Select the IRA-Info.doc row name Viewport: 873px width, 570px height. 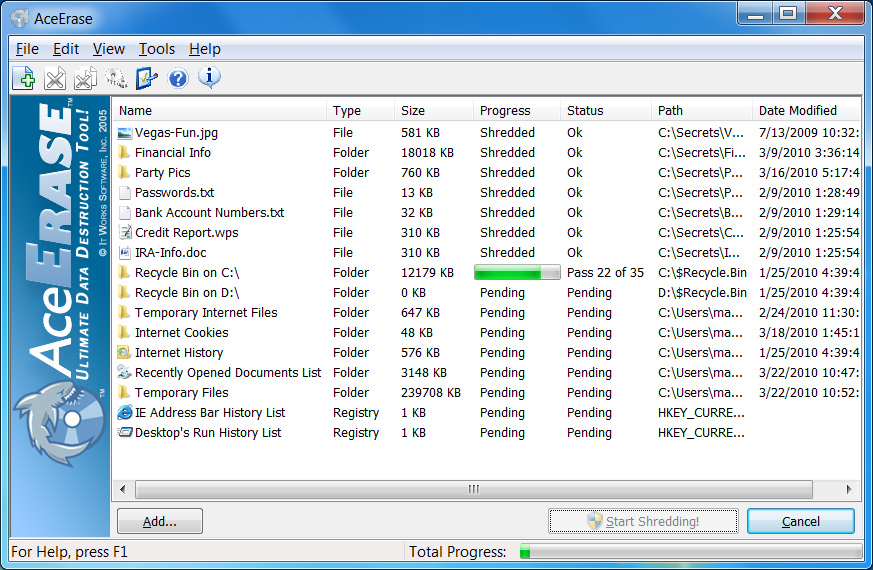point(170,253)
